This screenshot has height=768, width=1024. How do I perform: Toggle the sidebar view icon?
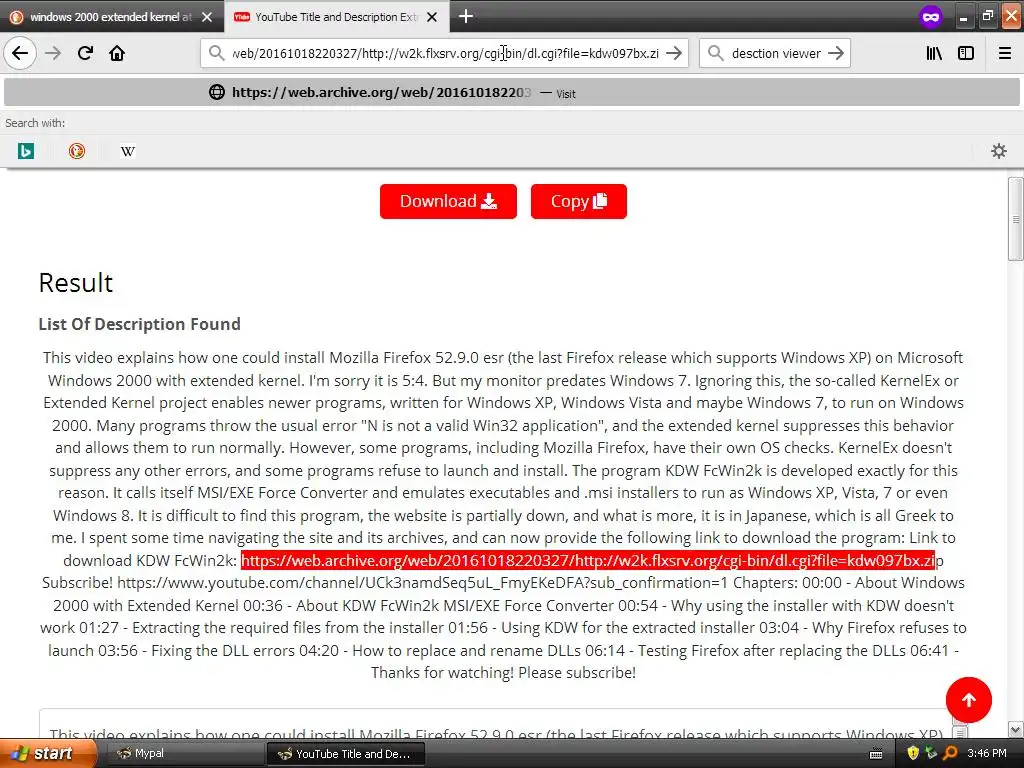click(x=966, y=53)
